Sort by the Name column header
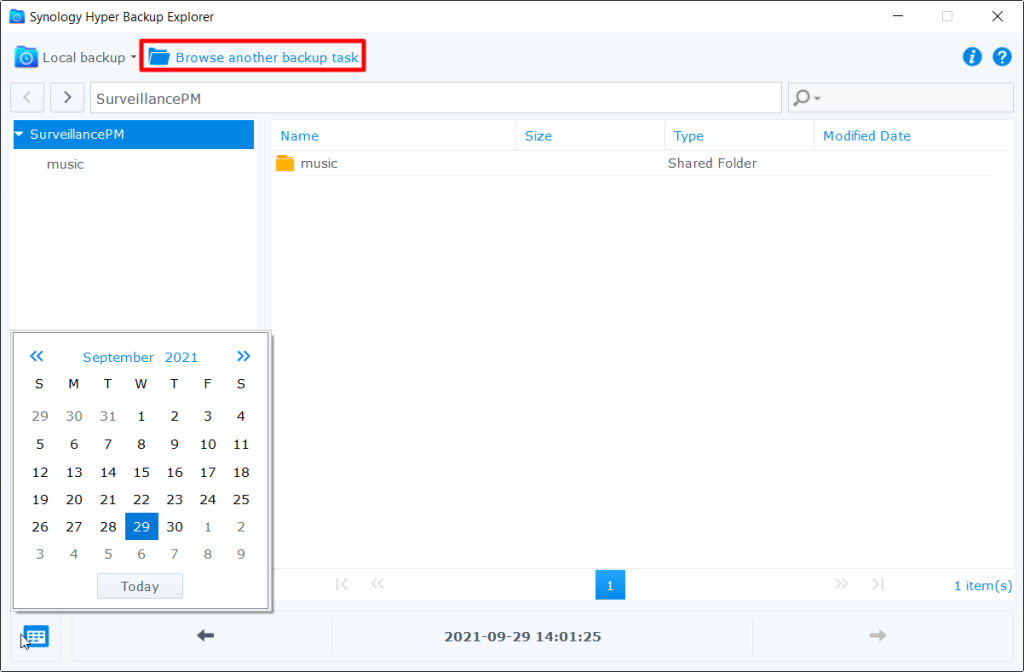The image size is (1024, 672). 393,136
